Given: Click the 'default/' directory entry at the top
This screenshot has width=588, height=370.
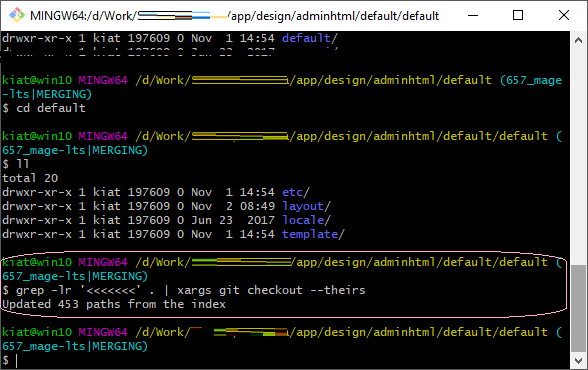Looking at the screenshot, I should point(310,38).
